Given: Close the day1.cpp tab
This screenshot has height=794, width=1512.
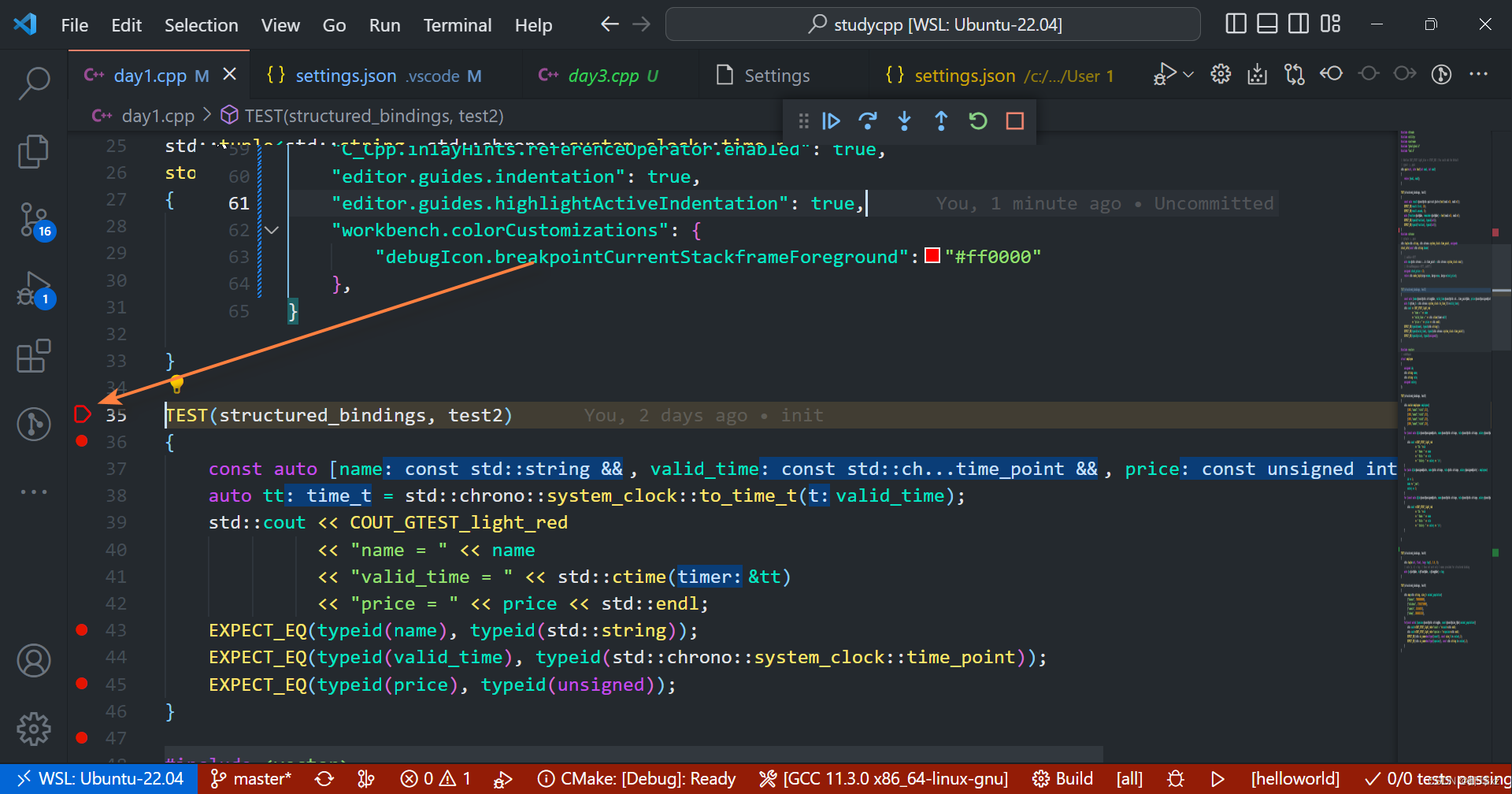Looking at the screenshot, I should [x=229, y=74].
